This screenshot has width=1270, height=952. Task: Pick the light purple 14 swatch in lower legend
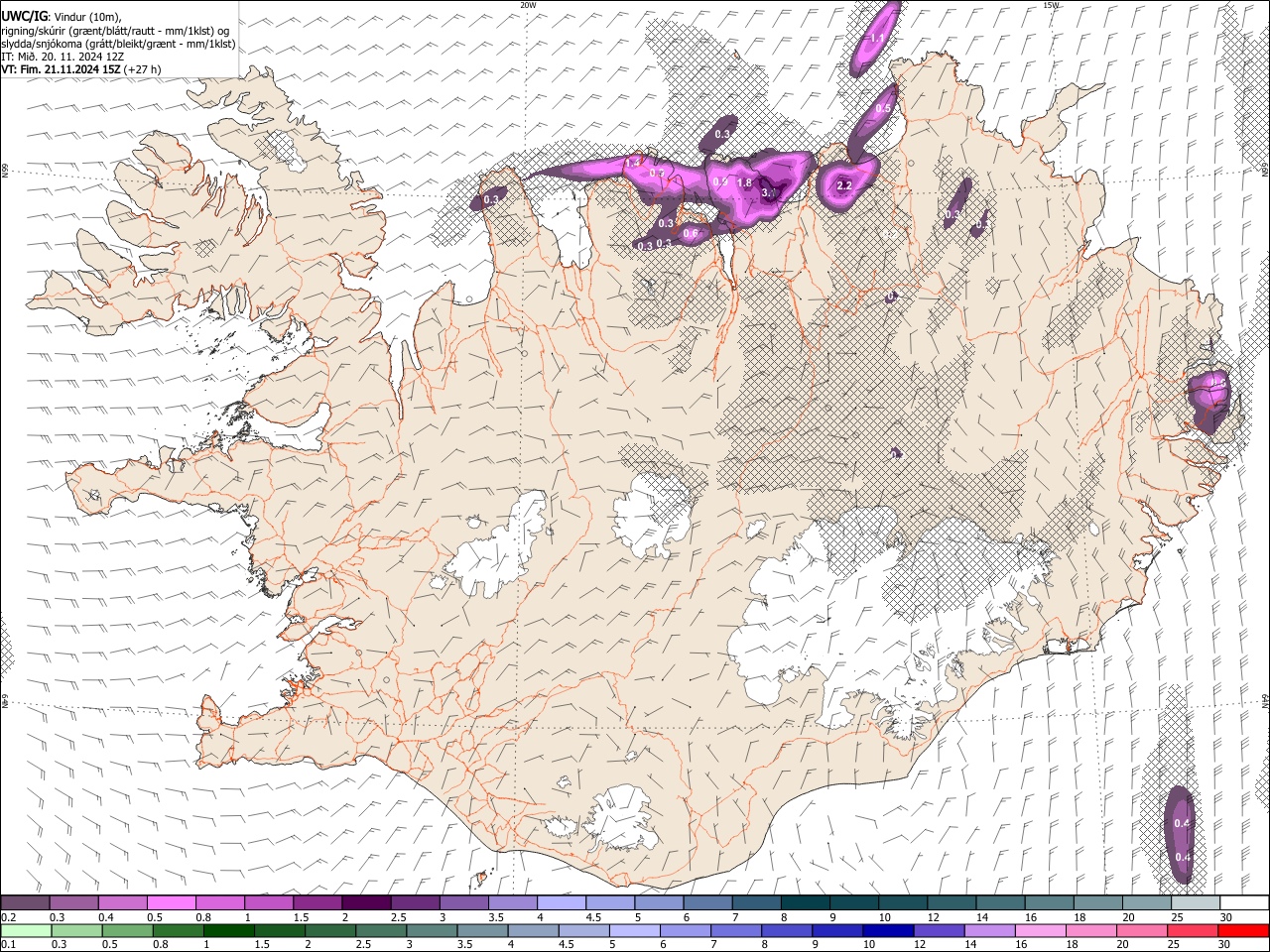pos(989,930)
